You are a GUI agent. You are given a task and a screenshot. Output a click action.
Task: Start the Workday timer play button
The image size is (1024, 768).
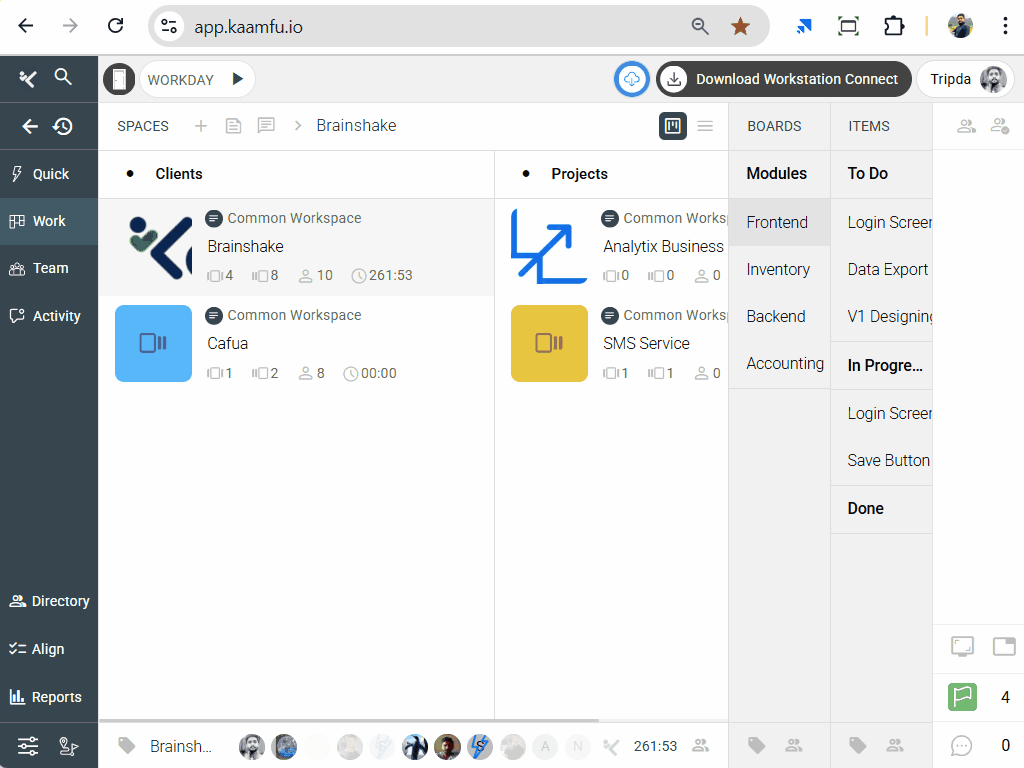[237, 79]
